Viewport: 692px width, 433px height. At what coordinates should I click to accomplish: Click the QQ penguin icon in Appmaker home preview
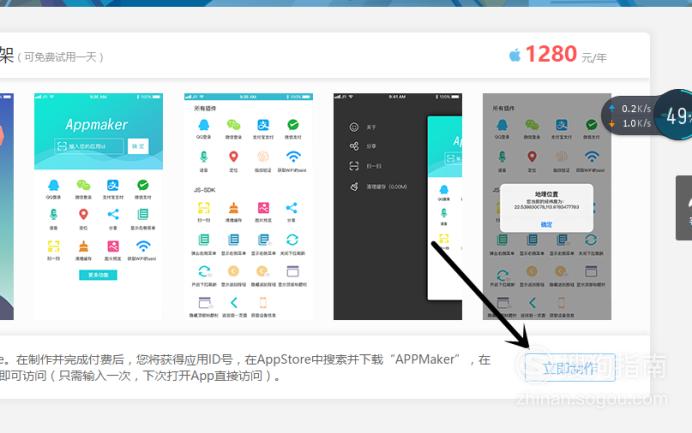pyautogui.click(x=53, y=185)
